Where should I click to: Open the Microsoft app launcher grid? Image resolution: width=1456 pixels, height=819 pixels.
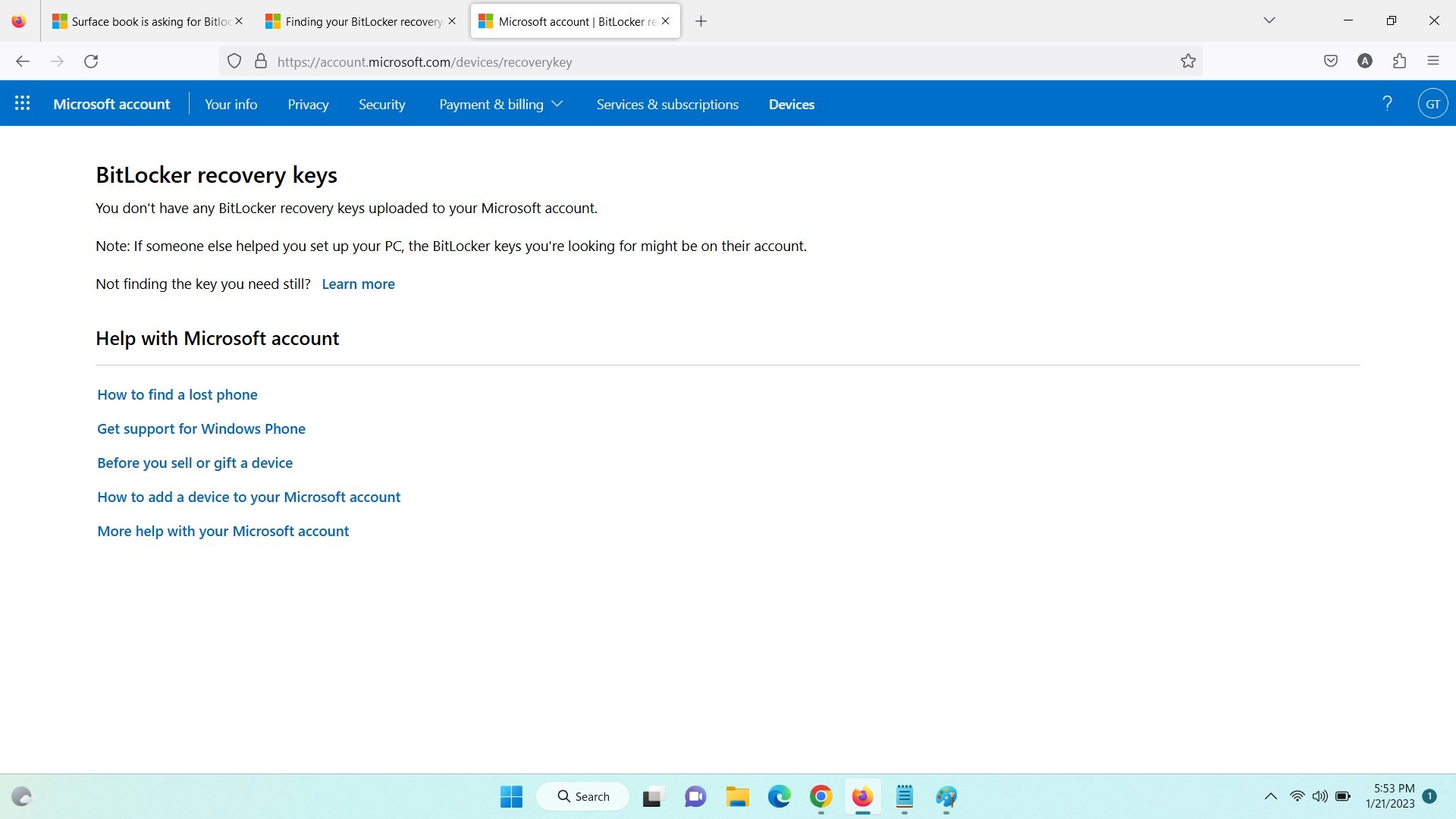point(23,103)
